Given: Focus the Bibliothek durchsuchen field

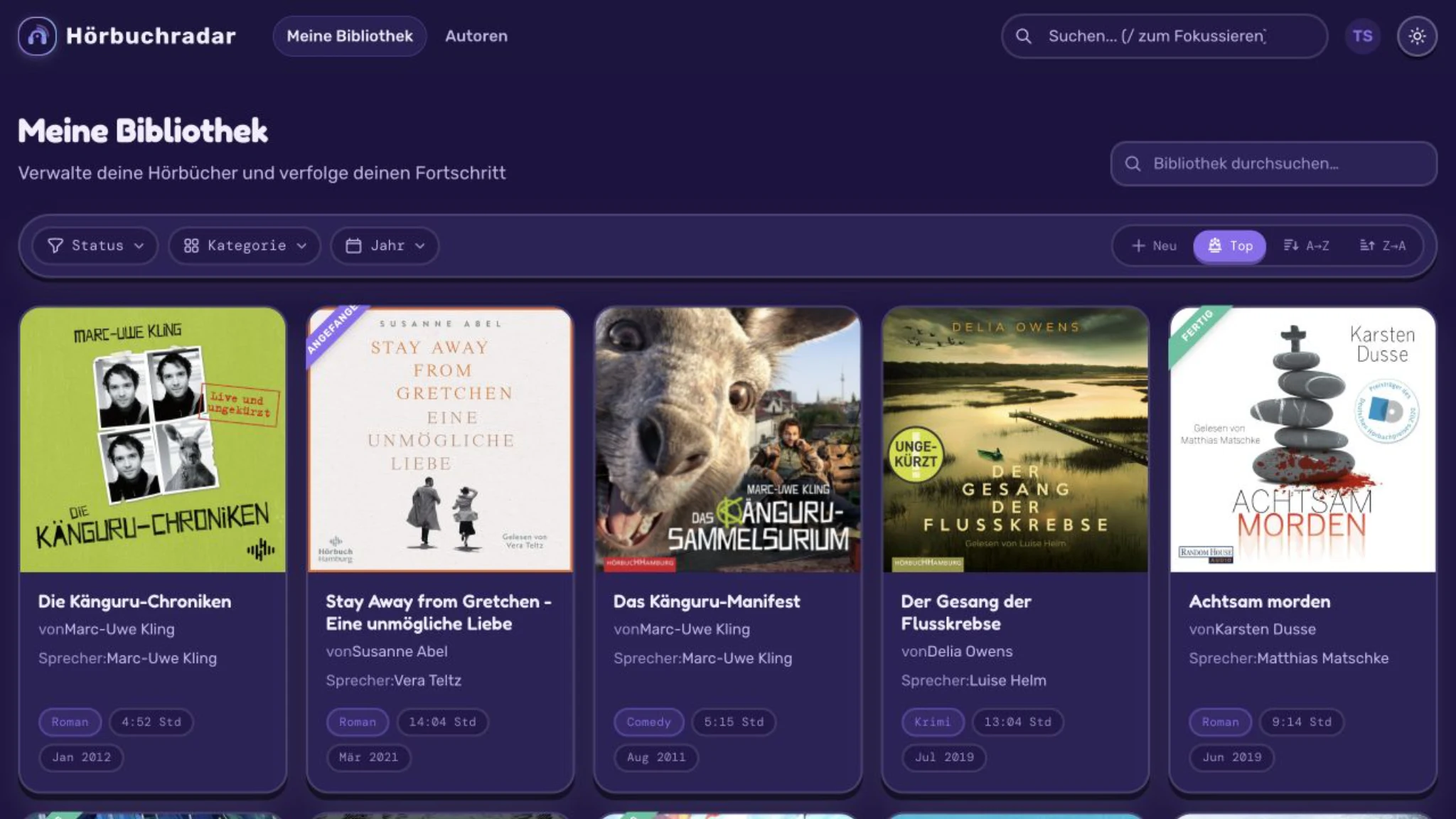Looking at the screenshot, I should [1274, 164].
